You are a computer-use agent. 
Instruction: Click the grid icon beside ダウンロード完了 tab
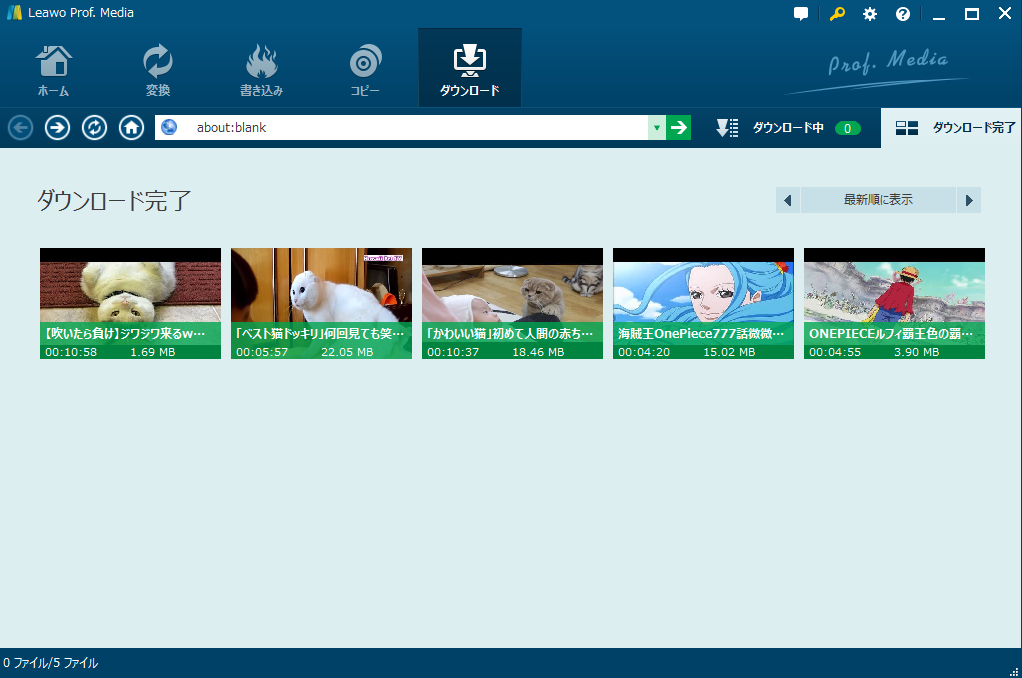[x=907, y=128]
